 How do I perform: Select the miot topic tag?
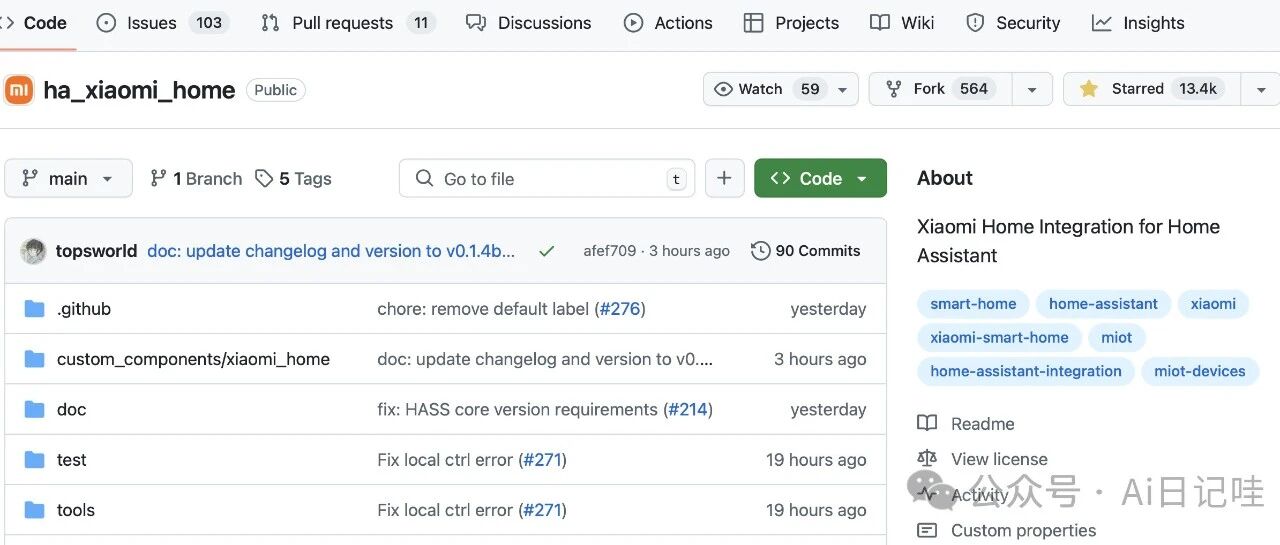1117,337
